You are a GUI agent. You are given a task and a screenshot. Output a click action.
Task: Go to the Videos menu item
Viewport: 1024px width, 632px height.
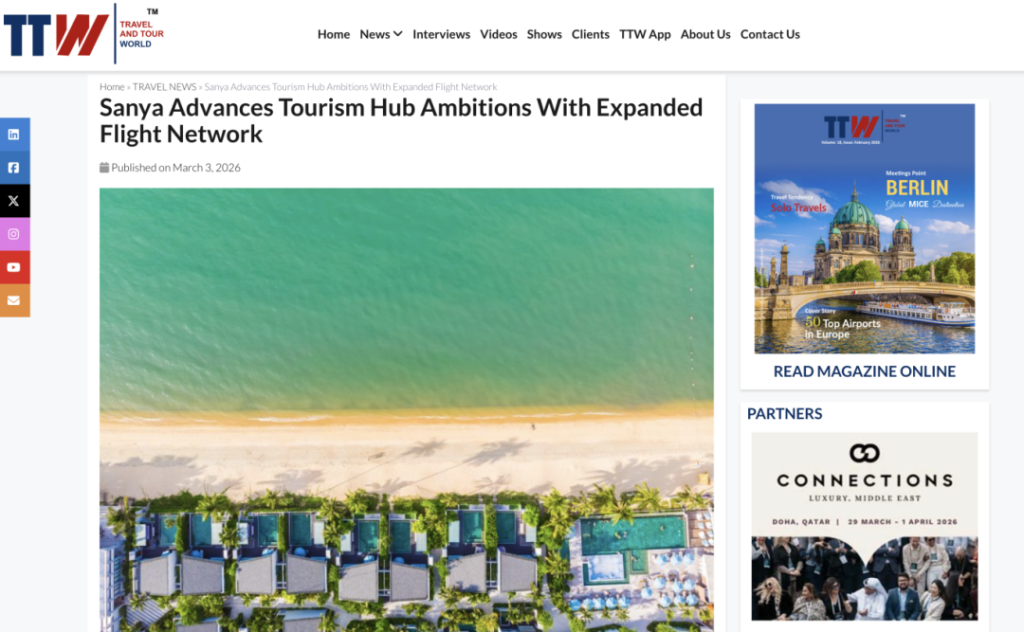click(x=498, y=34)
